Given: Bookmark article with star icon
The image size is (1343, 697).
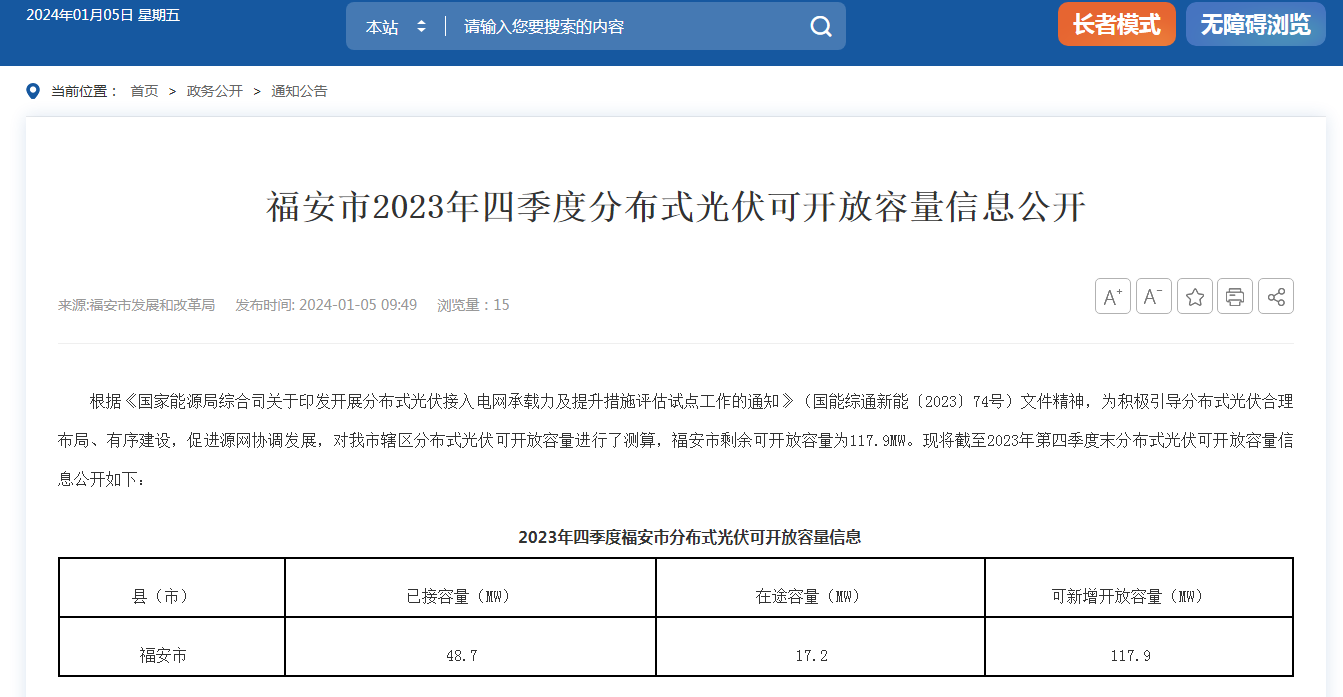Looking at the screenshot, I should click(1195, 296).
